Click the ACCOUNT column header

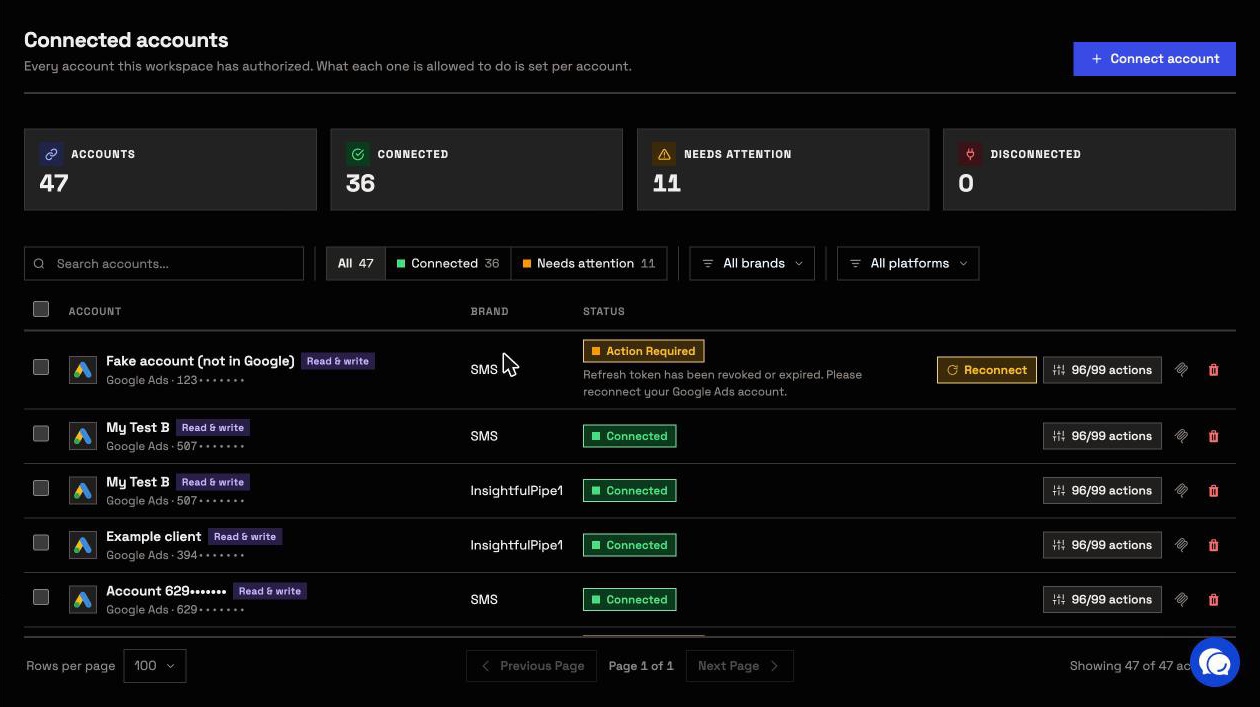click(95, 311)
